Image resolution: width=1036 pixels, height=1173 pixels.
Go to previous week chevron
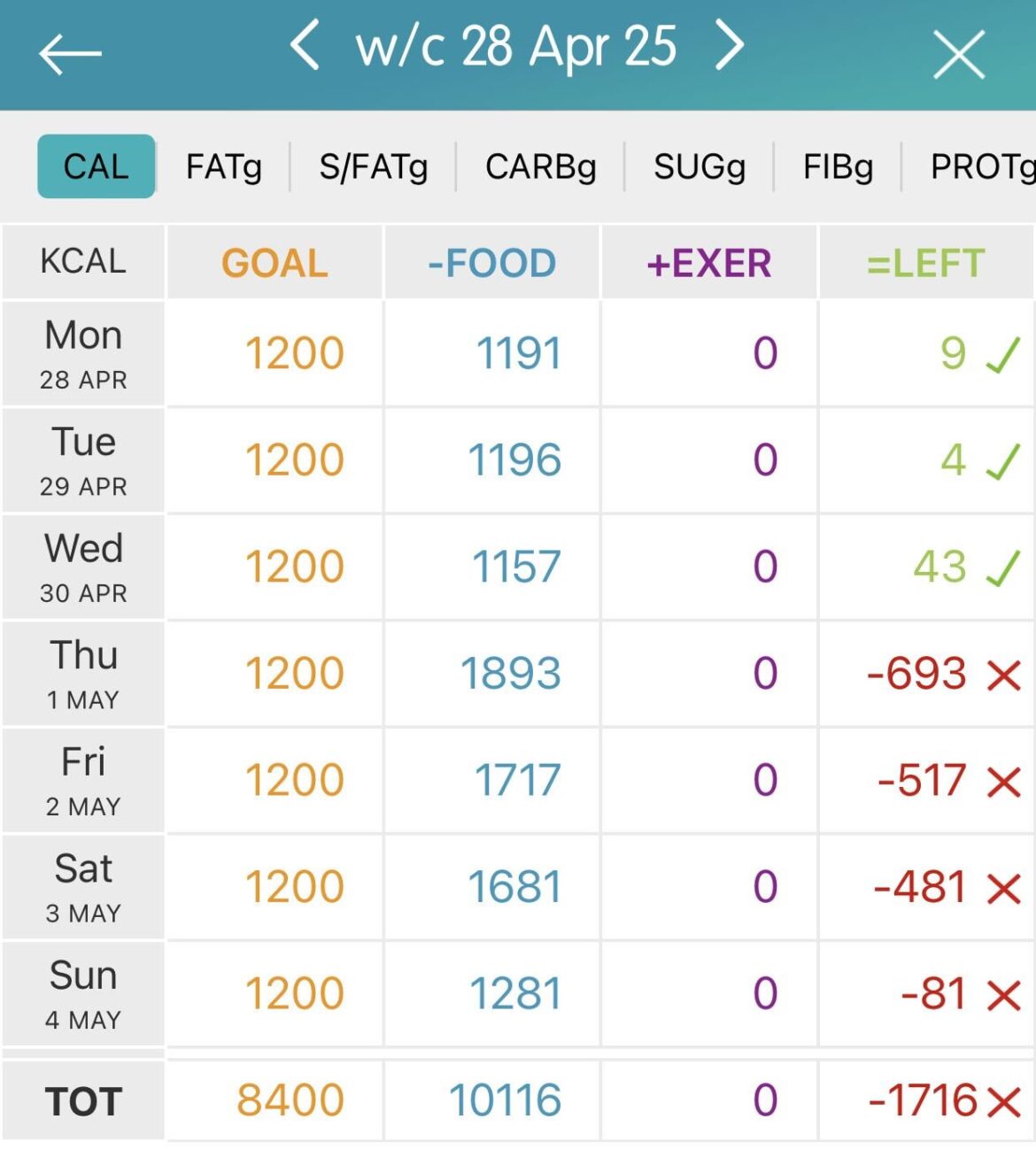(x=305, y=46)
